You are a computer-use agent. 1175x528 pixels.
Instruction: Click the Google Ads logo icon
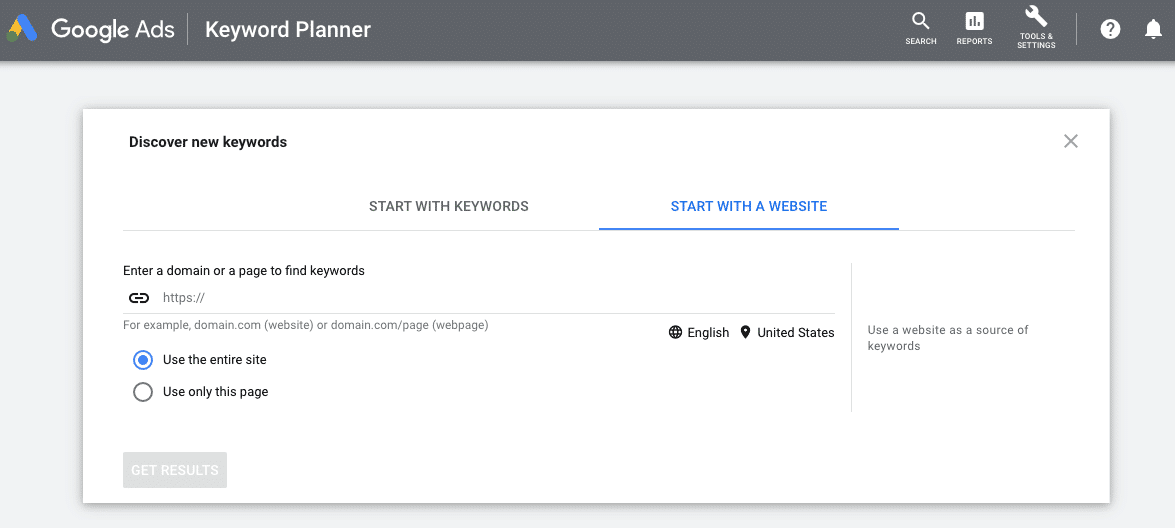tap(22, 29)
